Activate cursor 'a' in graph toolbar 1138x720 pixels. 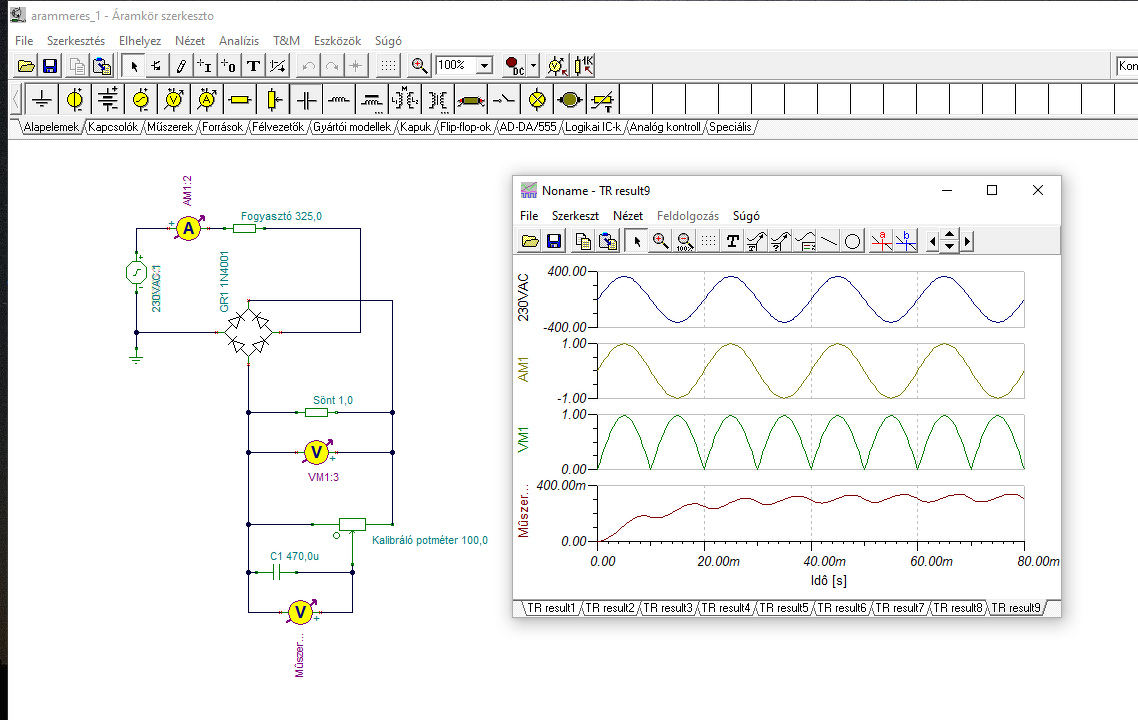881,241
